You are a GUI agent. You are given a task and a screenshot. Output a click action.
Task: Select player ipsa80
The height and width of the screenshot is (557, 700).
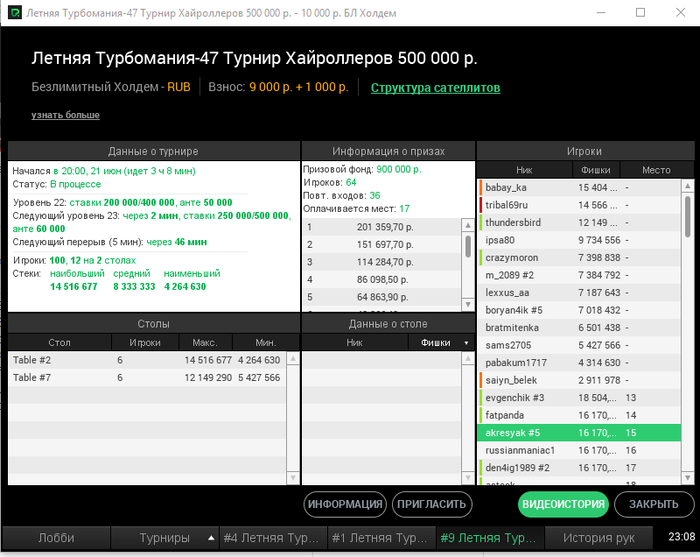579,240
